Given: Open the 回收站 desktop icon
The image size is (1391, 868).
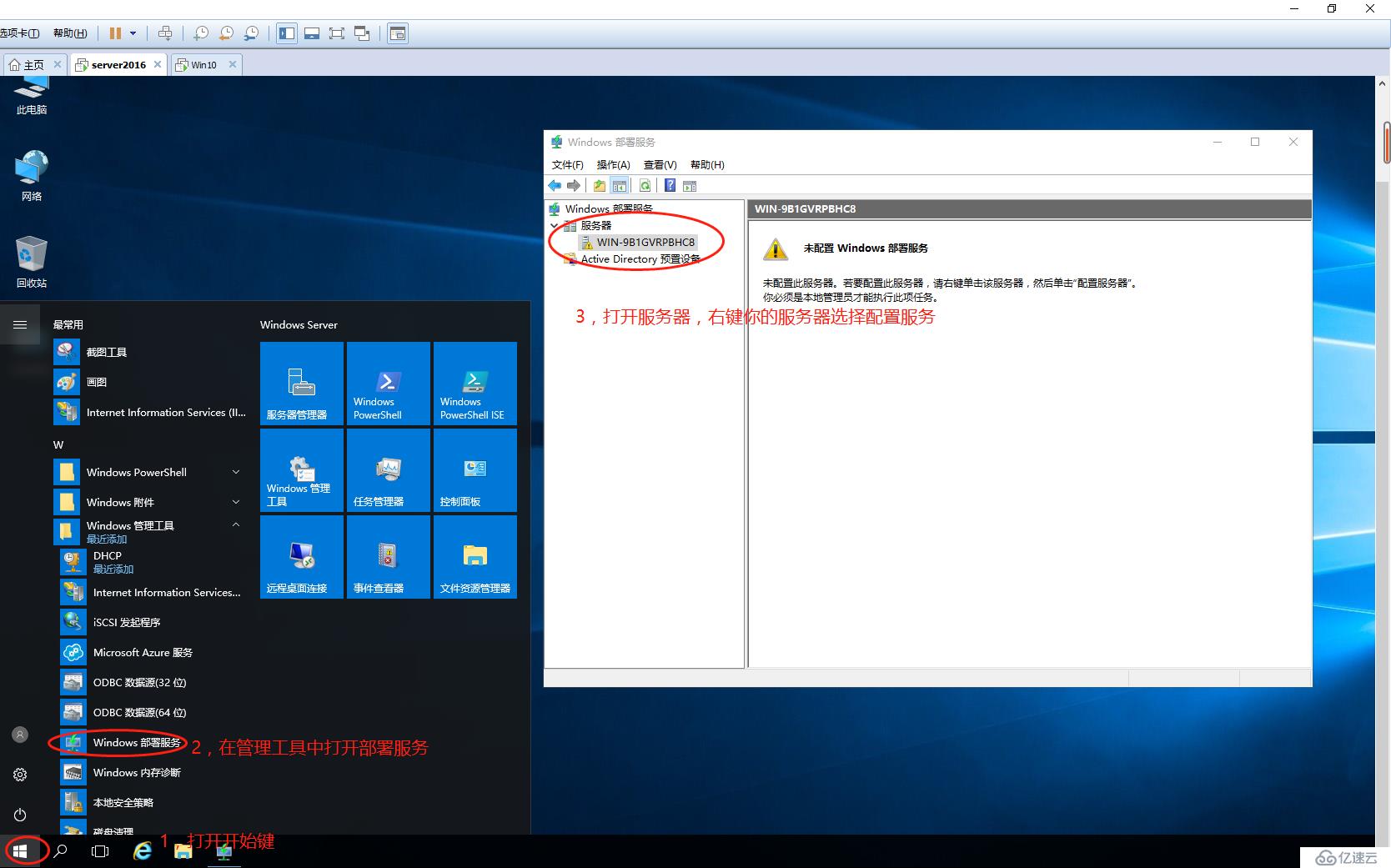Looking at the screenshot, I should (x=32, y=262).
